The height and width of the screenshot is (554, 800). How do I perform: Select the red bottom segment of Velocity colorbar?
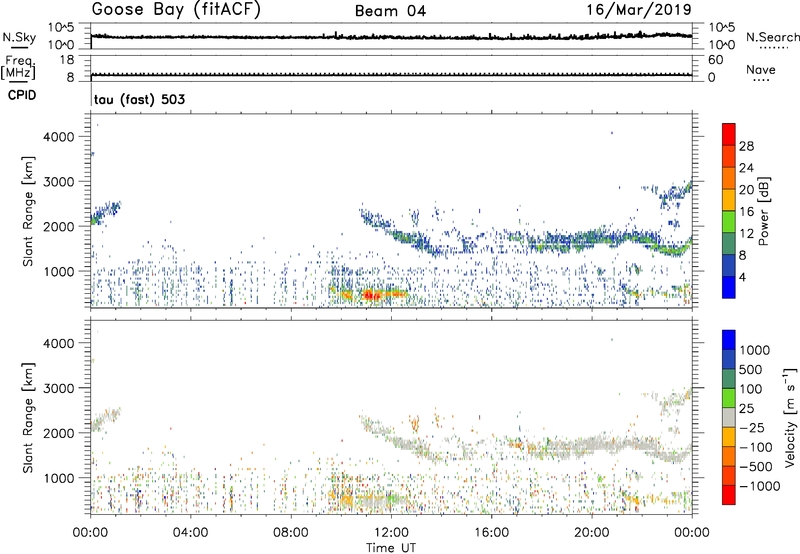tap(729, 494)
